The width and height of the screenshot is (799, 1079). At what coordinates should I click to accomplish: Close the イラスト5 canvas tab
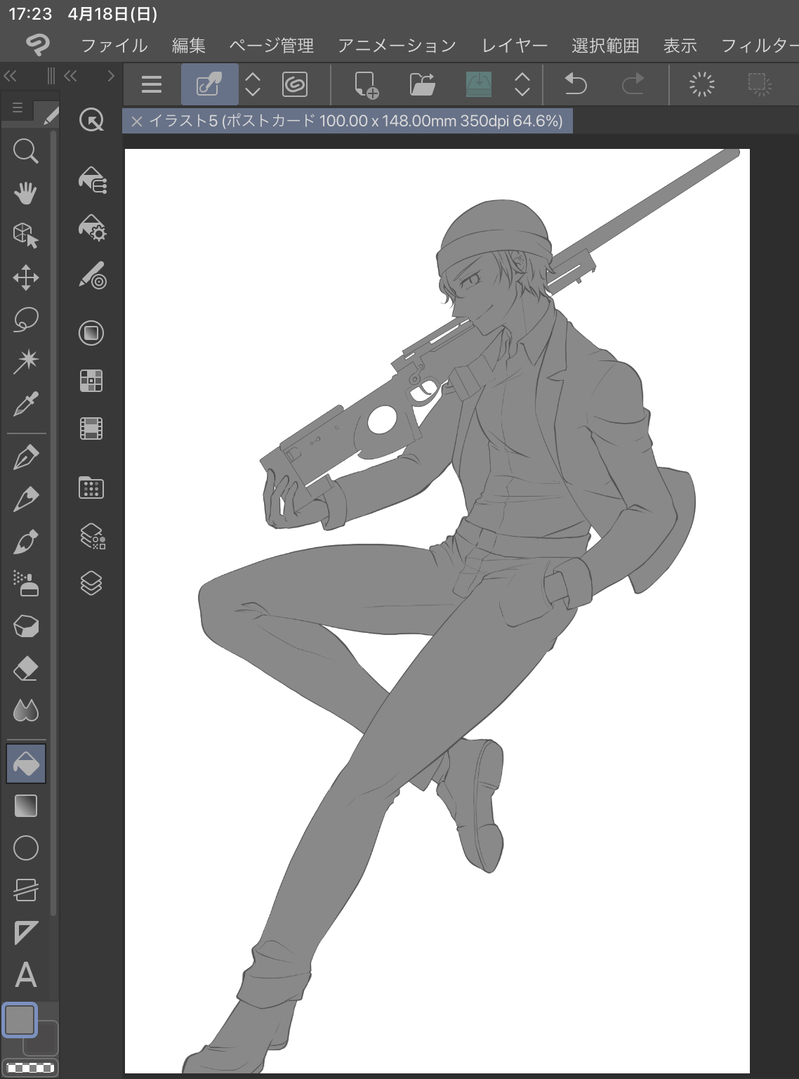(136, 121)
